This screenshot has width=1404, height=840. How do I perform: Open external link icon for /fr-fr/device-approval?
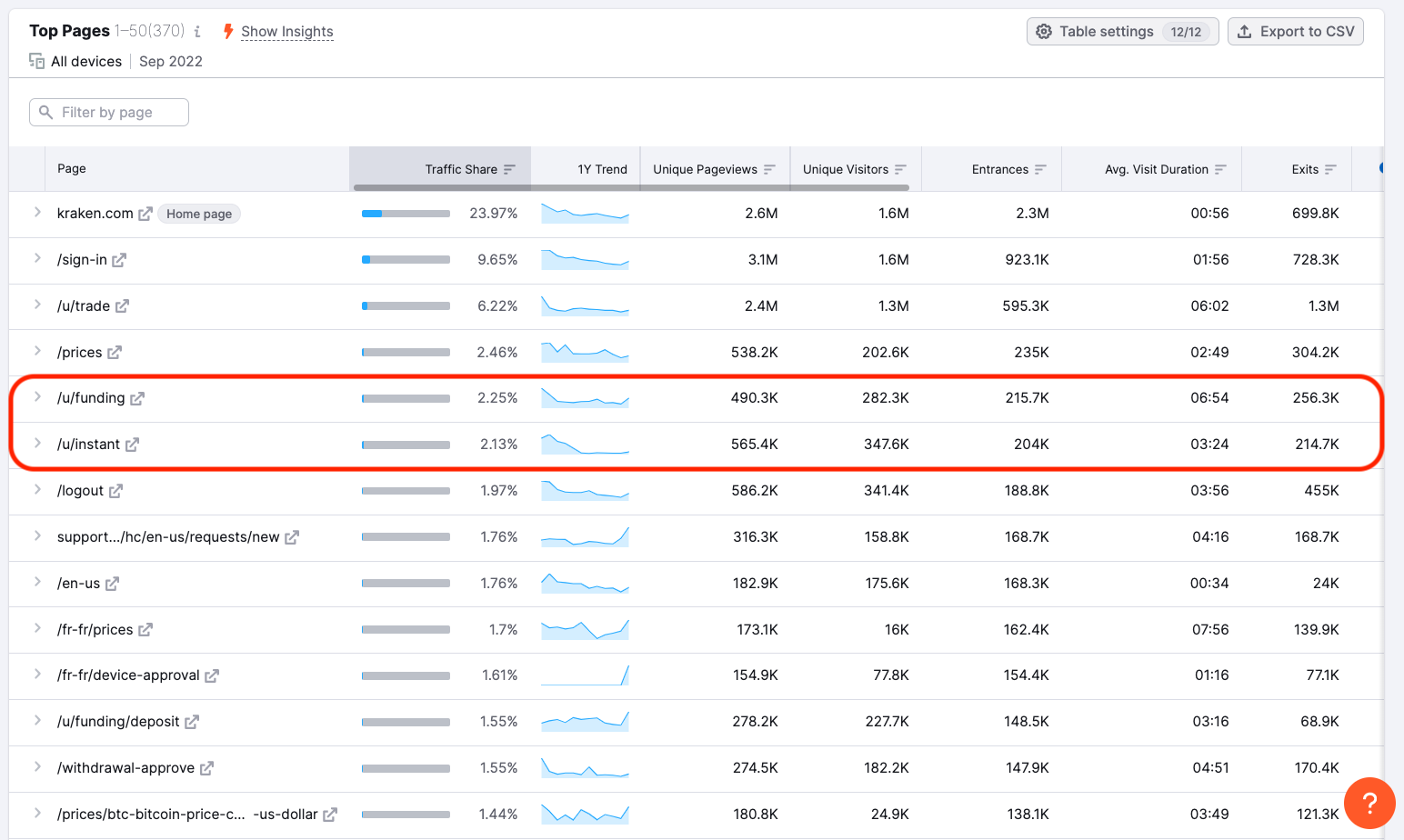tap(212, 675)
